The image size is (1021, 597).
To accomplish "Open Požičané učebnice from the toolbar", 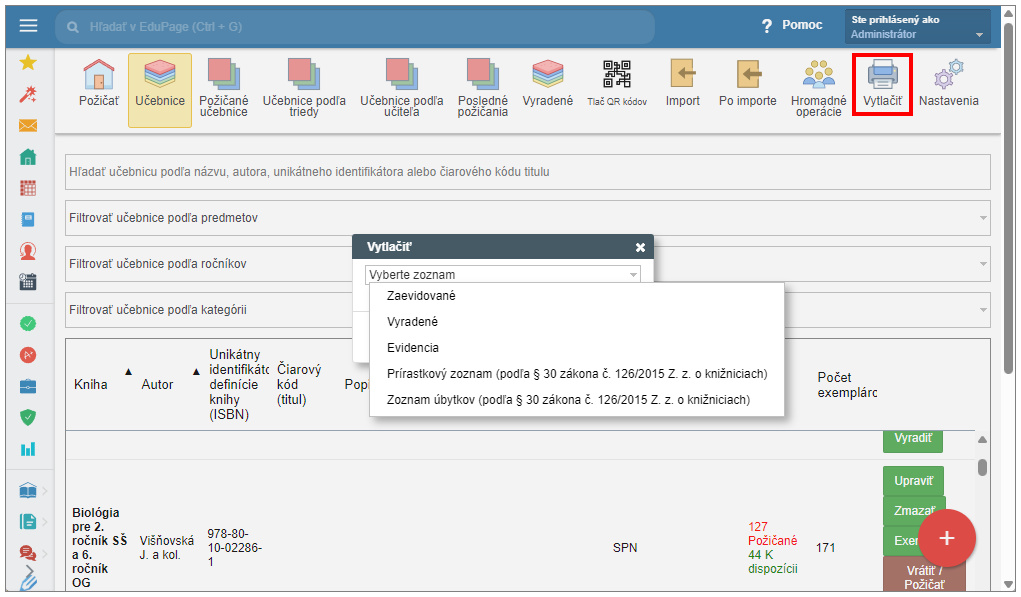I will coord(223,76).
